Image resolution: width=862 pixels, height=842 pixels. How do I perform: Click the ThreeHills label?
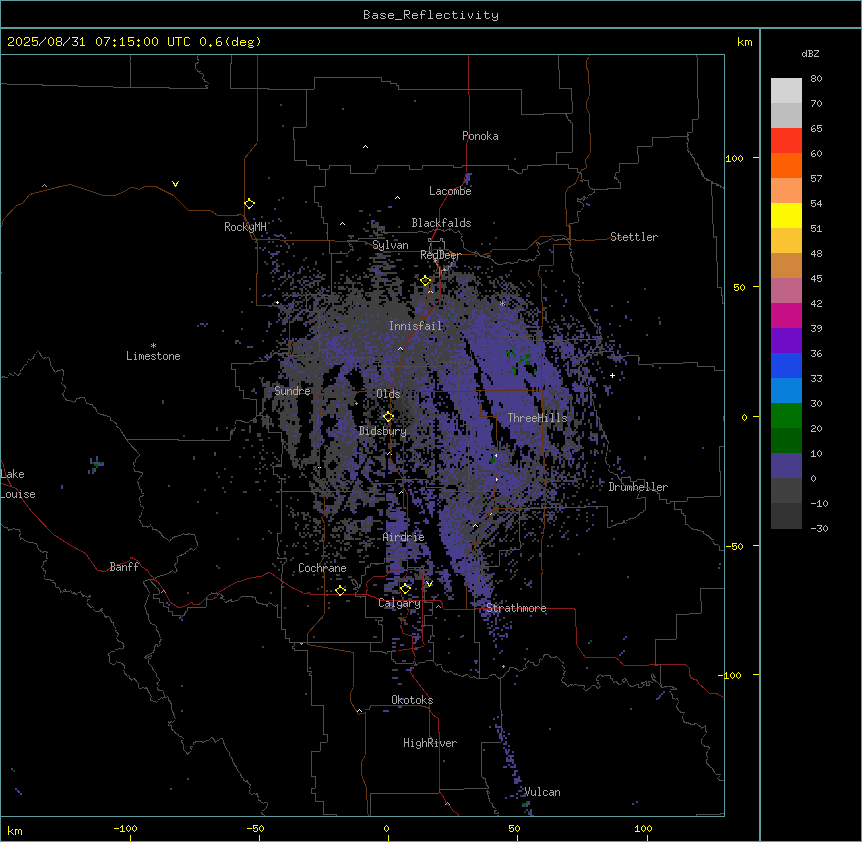pos(537,418)
